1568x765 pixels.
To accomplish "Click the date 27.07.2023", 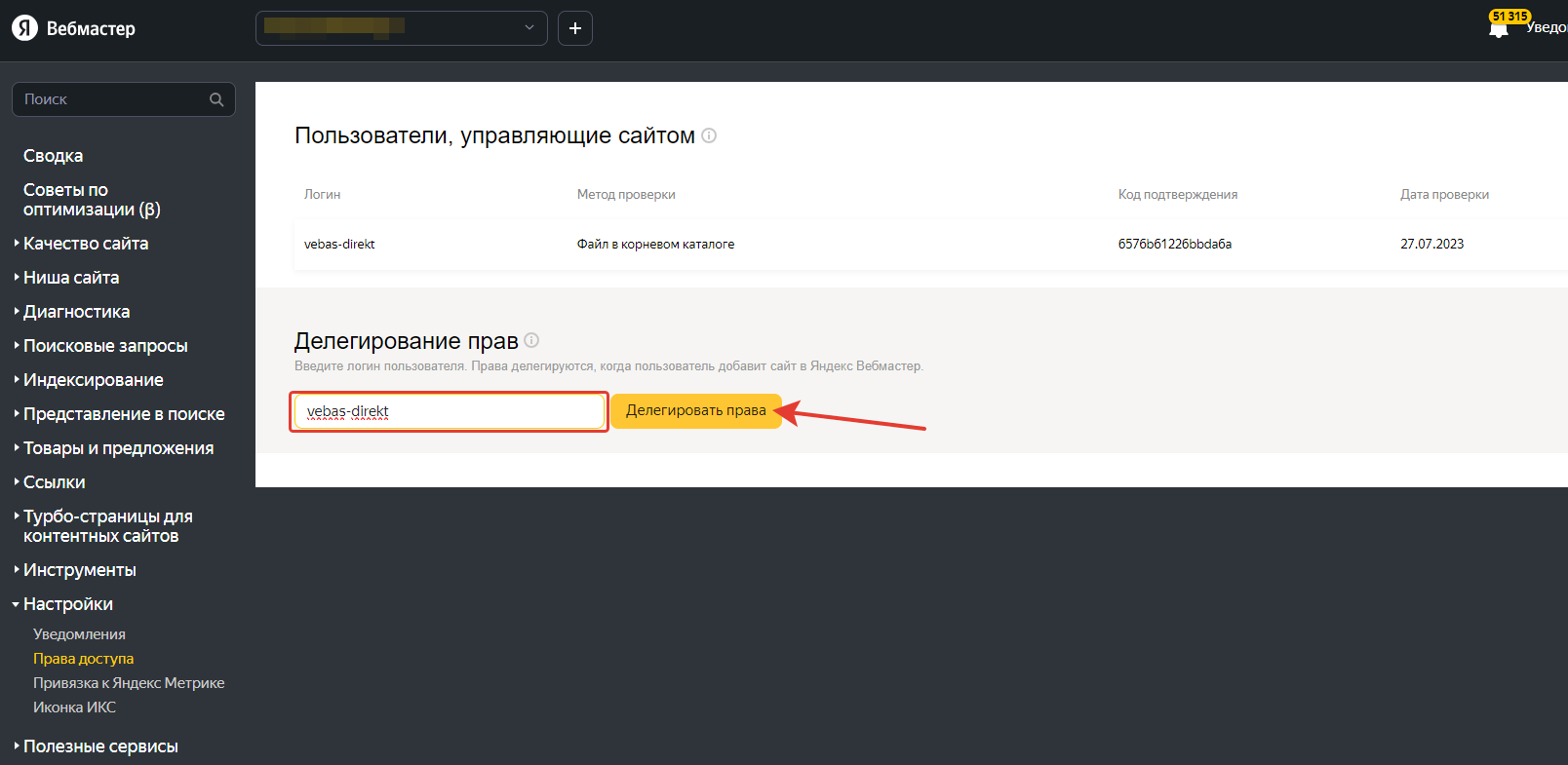I will click(1431, 245).
